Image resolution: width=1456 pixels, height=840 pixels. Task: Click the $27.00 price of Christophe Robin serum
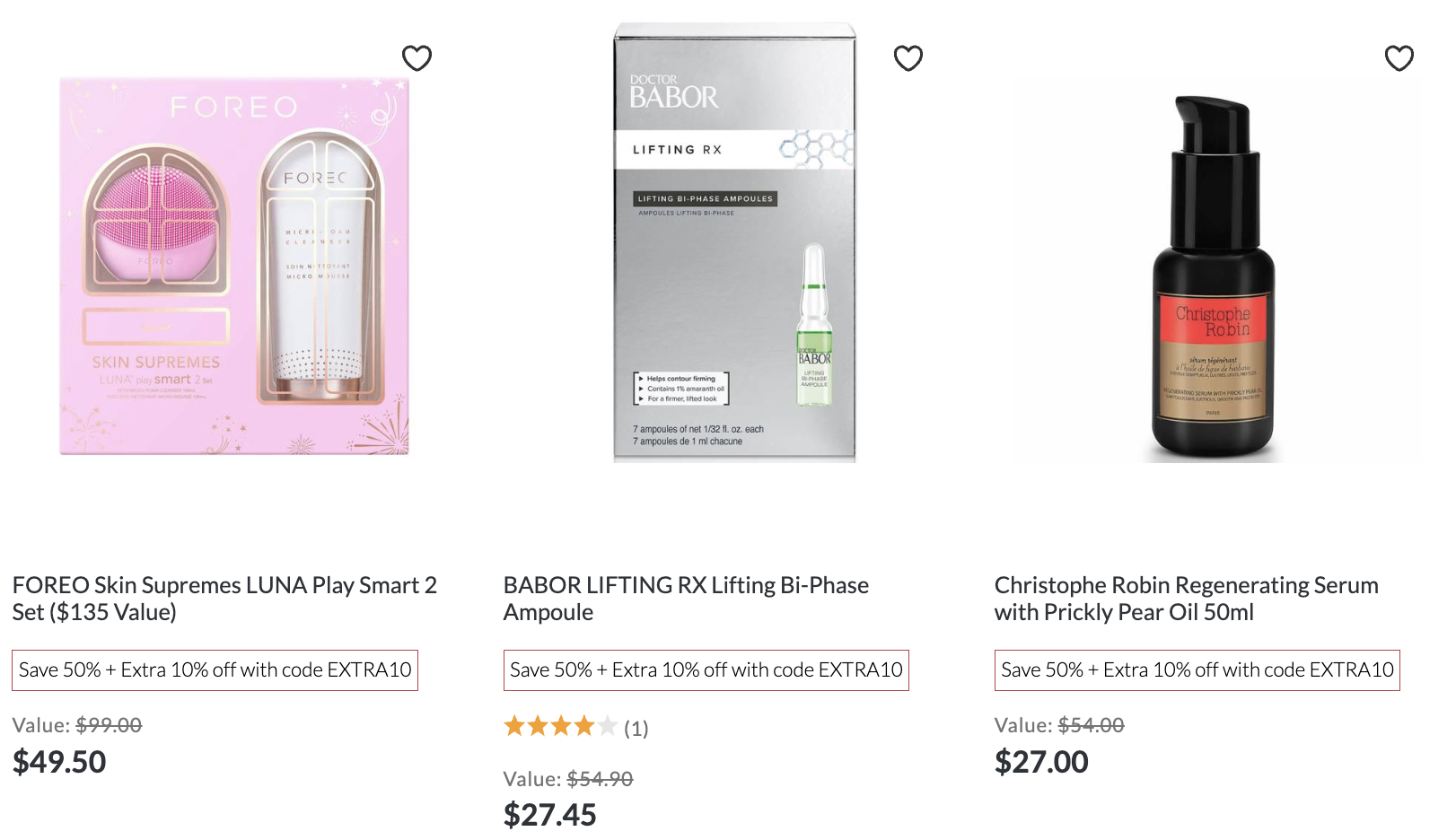1041,762
